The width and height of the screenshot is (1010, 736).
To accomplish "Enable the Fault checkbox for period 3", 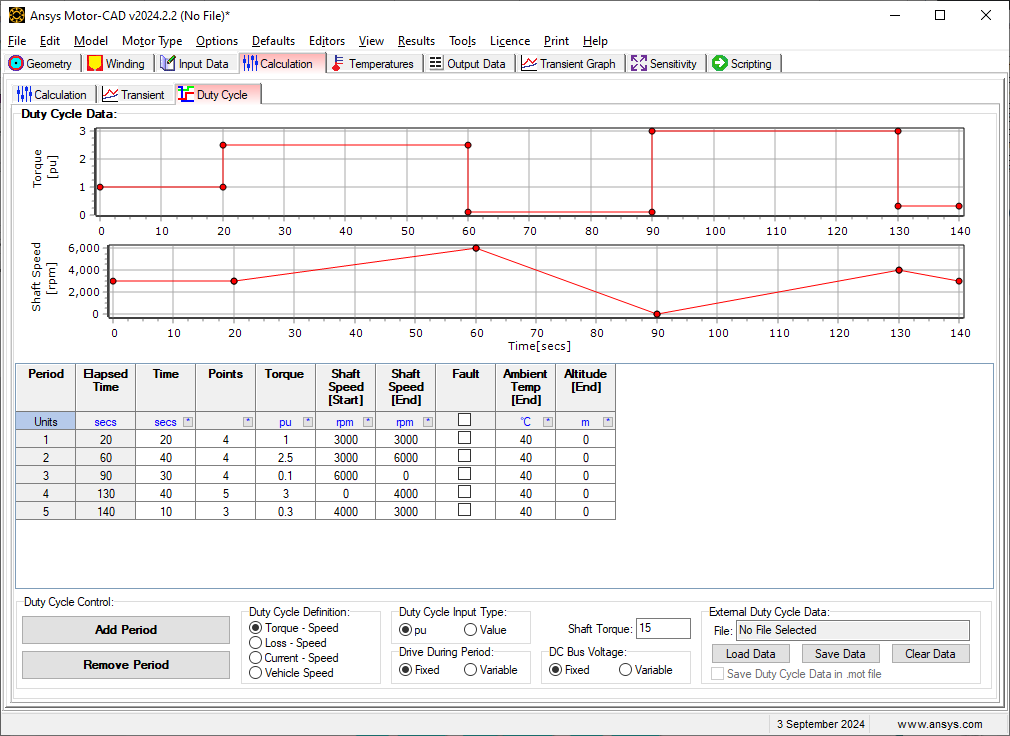I will 465,474.
